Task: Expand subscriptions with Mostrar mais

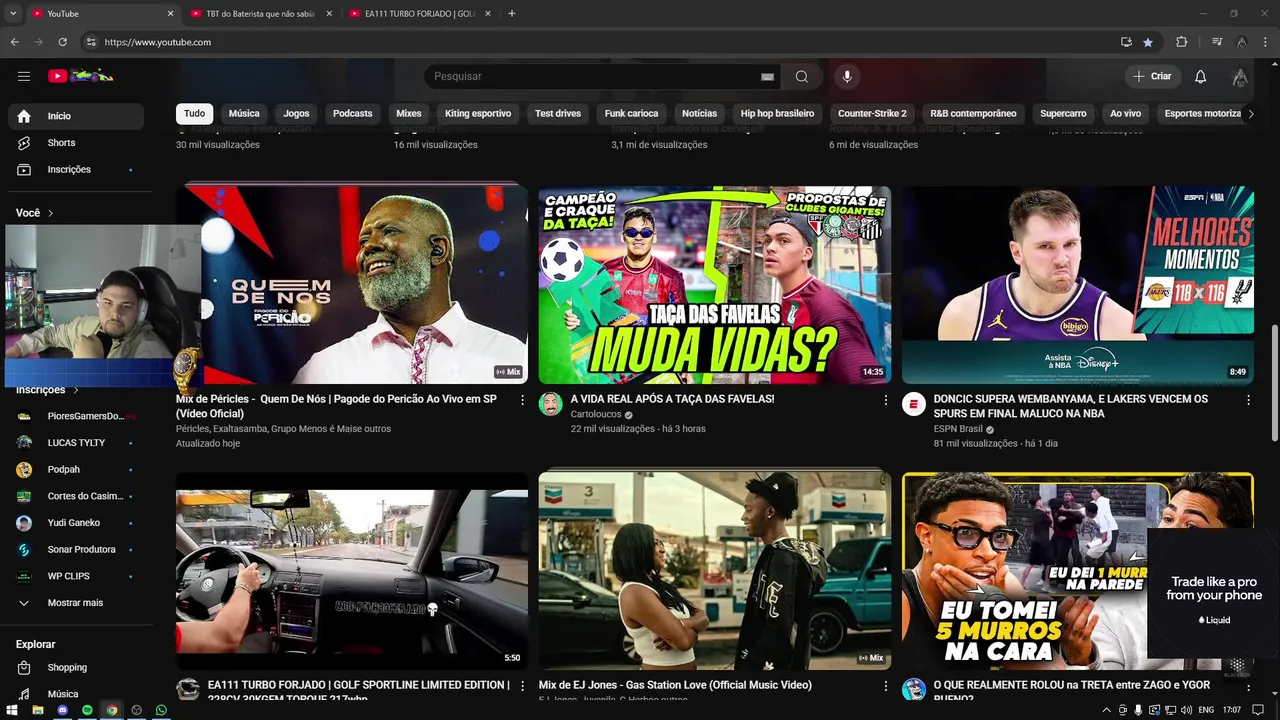Action: coord(76,603)
